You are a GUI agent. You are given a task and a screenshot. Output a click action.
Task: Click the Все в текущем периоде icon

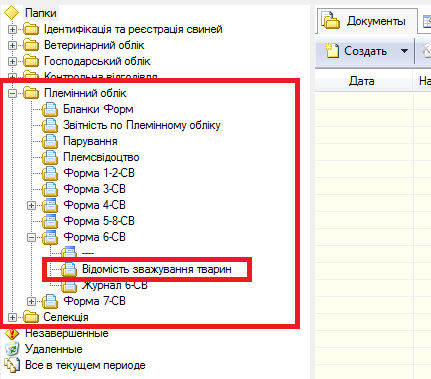(12, 365)
